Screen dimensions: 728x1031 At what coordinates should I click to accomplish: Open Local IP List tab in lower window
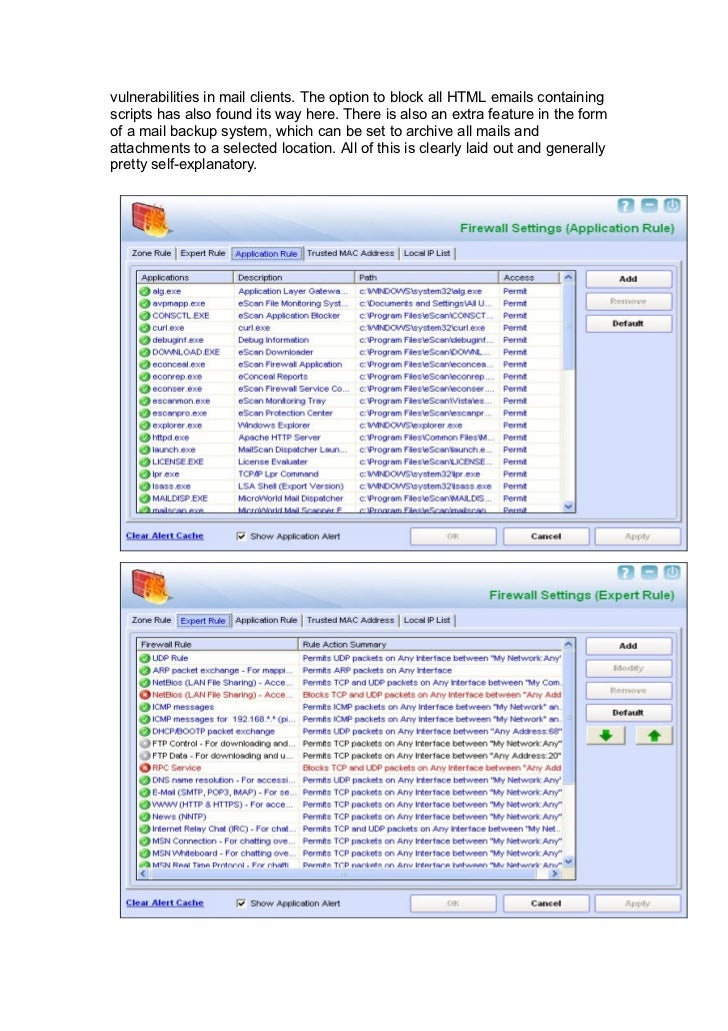427,620
